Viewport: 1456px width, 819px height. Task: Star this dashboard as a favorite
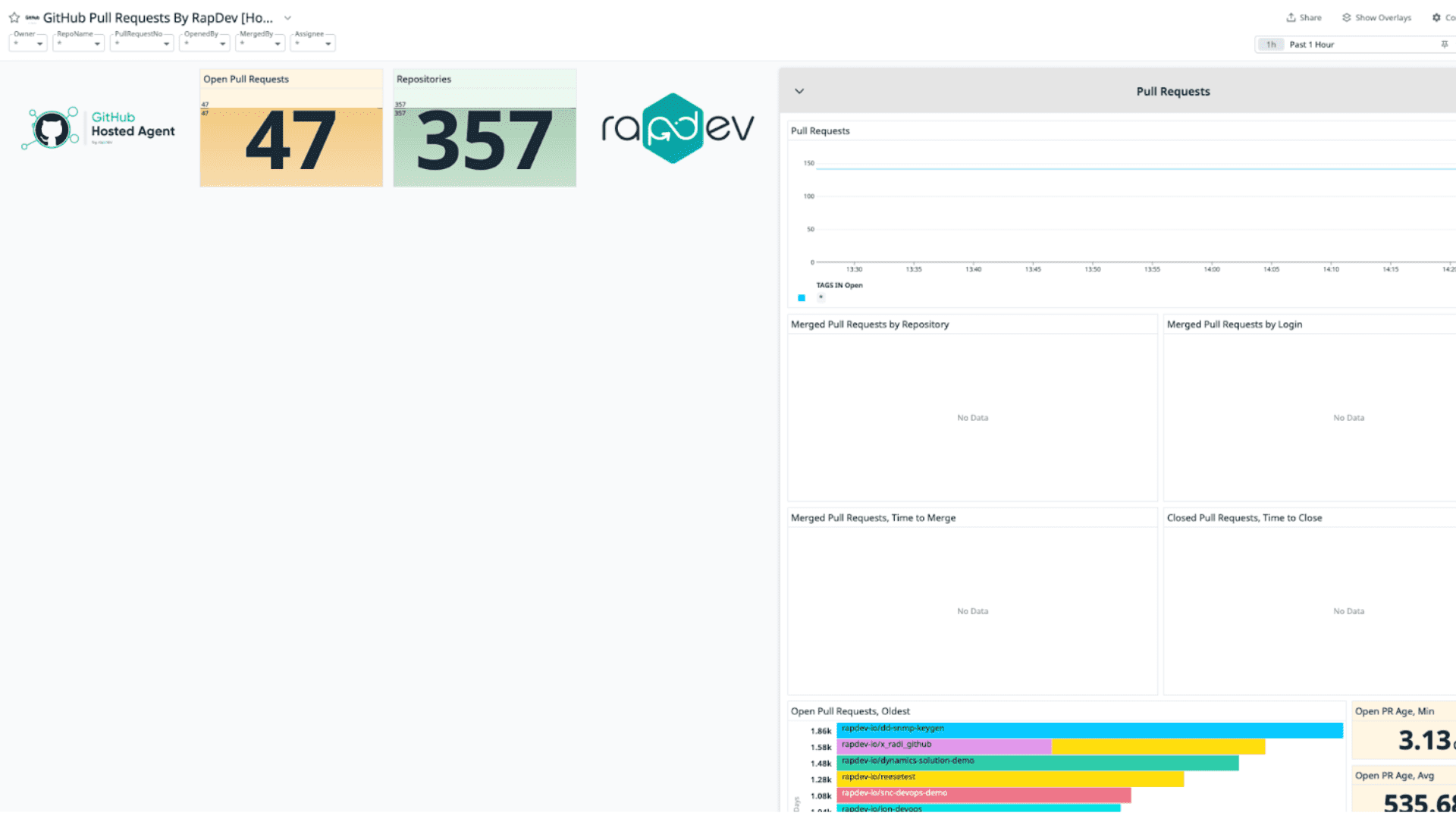pyautogui.click(x=14, y=17)
